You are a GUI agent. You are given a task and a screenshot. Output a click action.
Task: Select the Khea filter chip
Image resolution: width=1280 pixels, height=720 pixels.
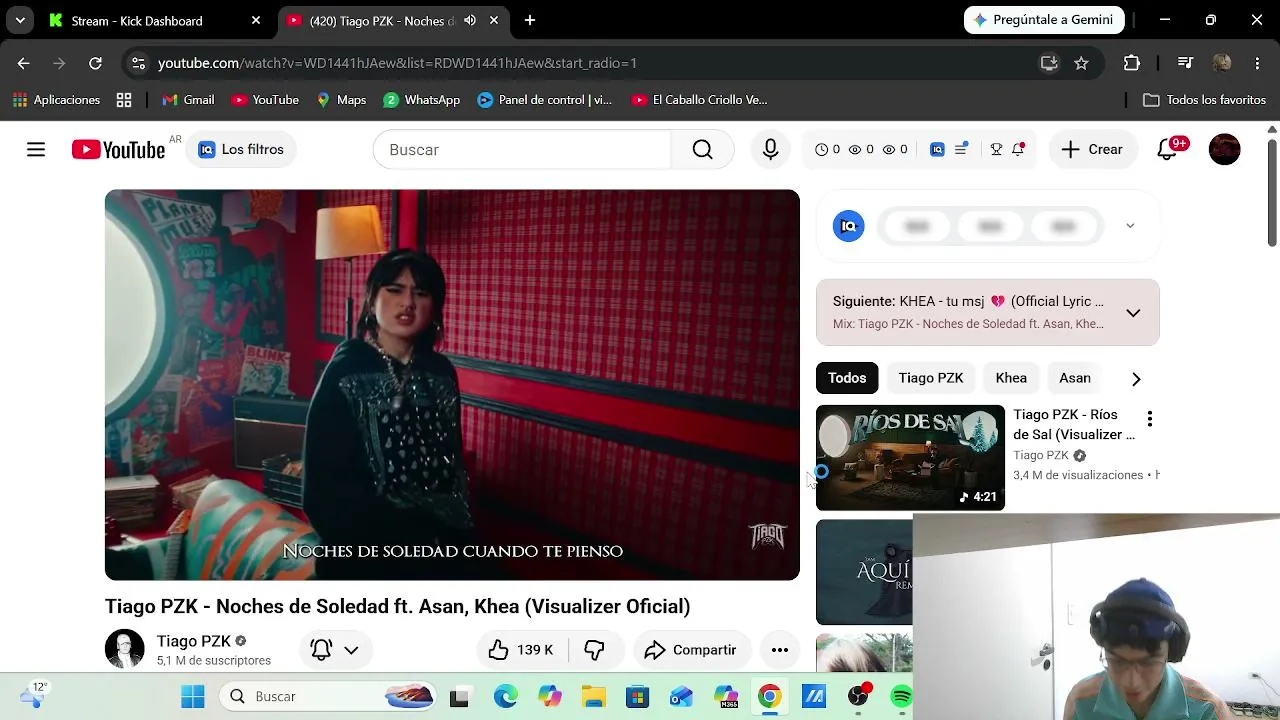1011,378
